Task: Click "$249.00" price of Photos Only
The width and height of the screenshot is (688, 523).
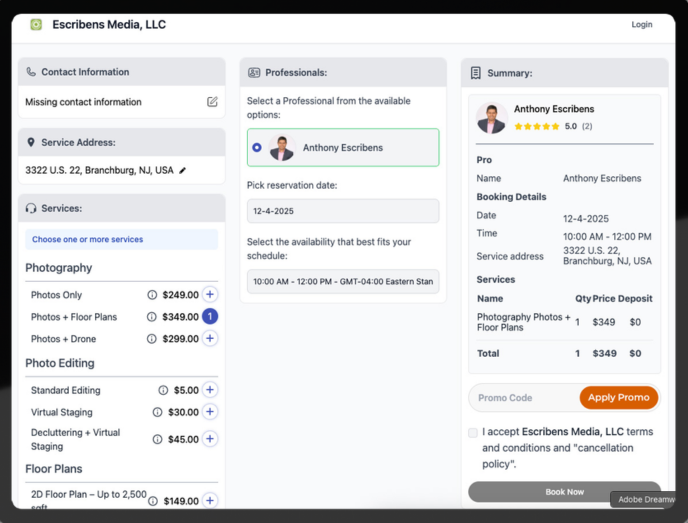Action: click(x=180, y=295)
